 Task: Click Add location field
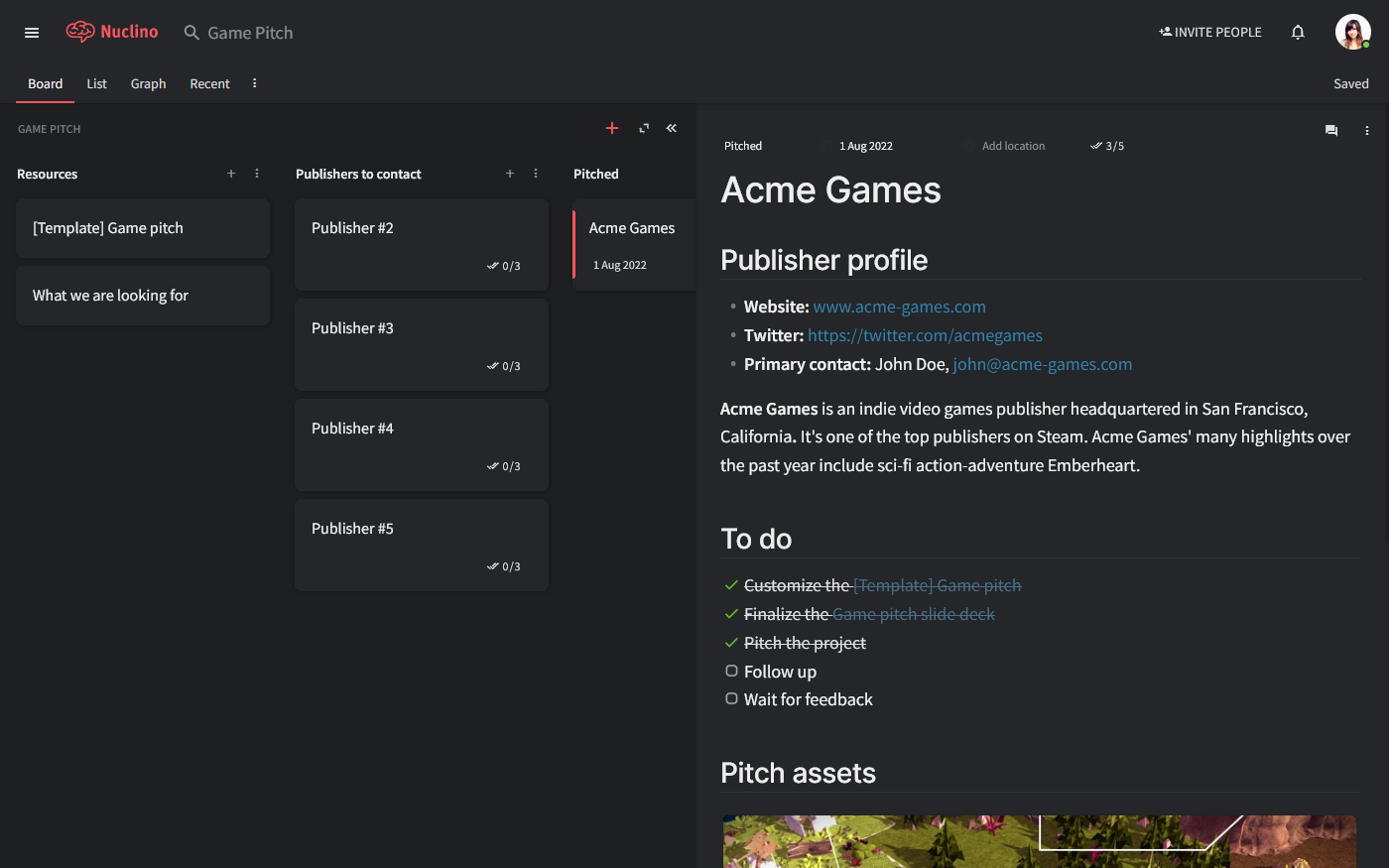[1013, 146]
